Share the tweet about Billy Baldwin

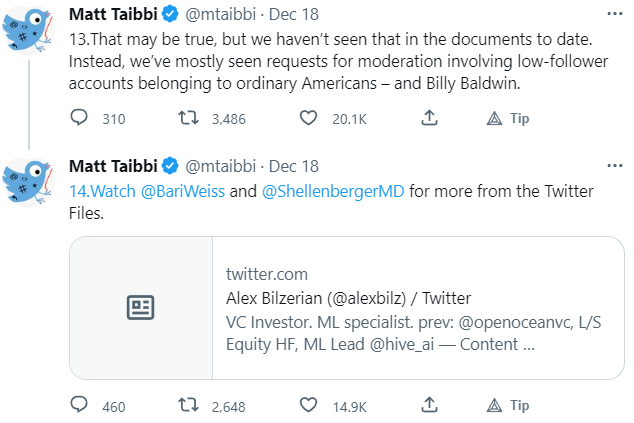(429, 118)
